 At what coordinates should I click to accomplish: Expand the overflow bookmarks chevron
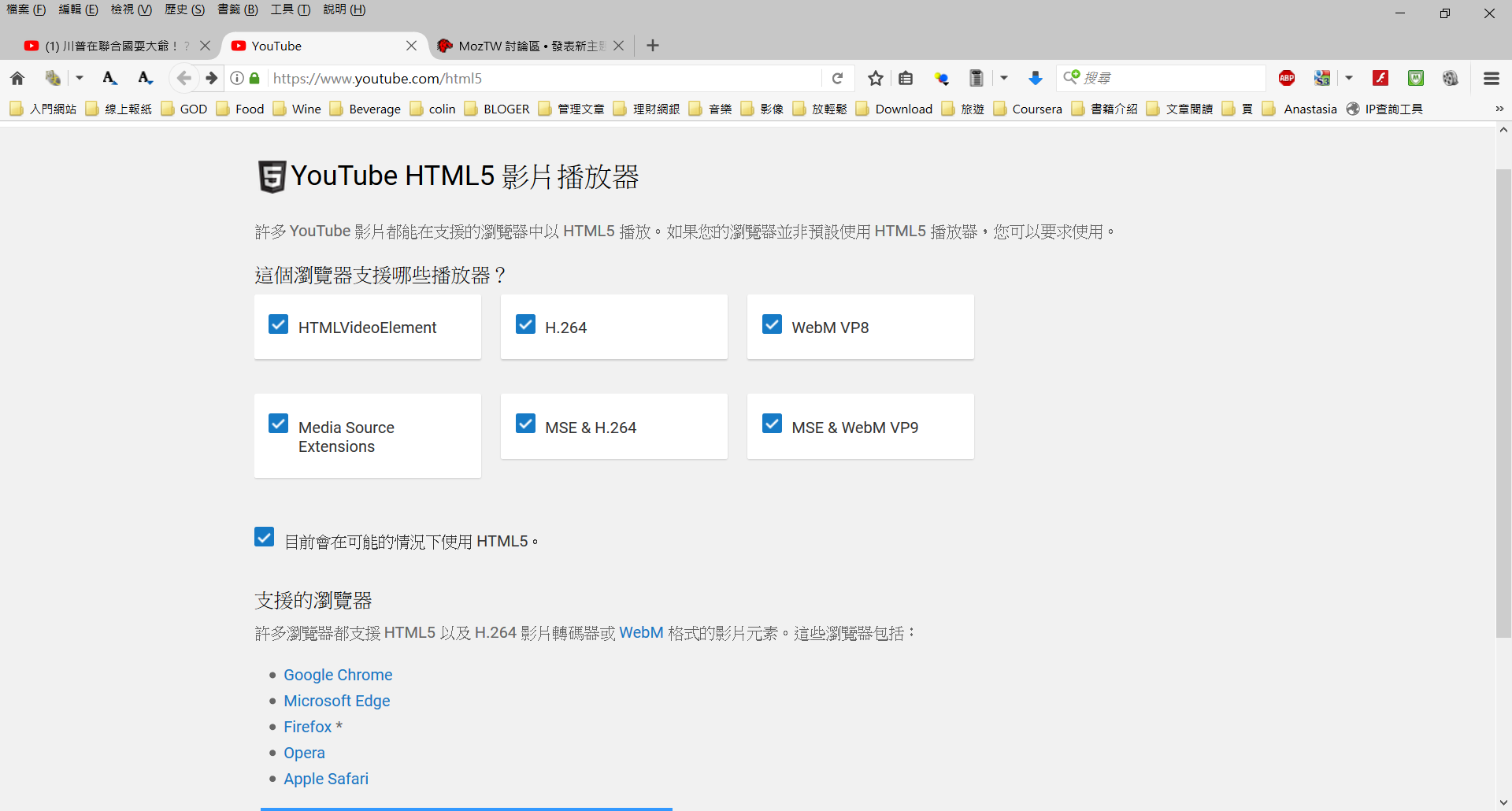1499,109
